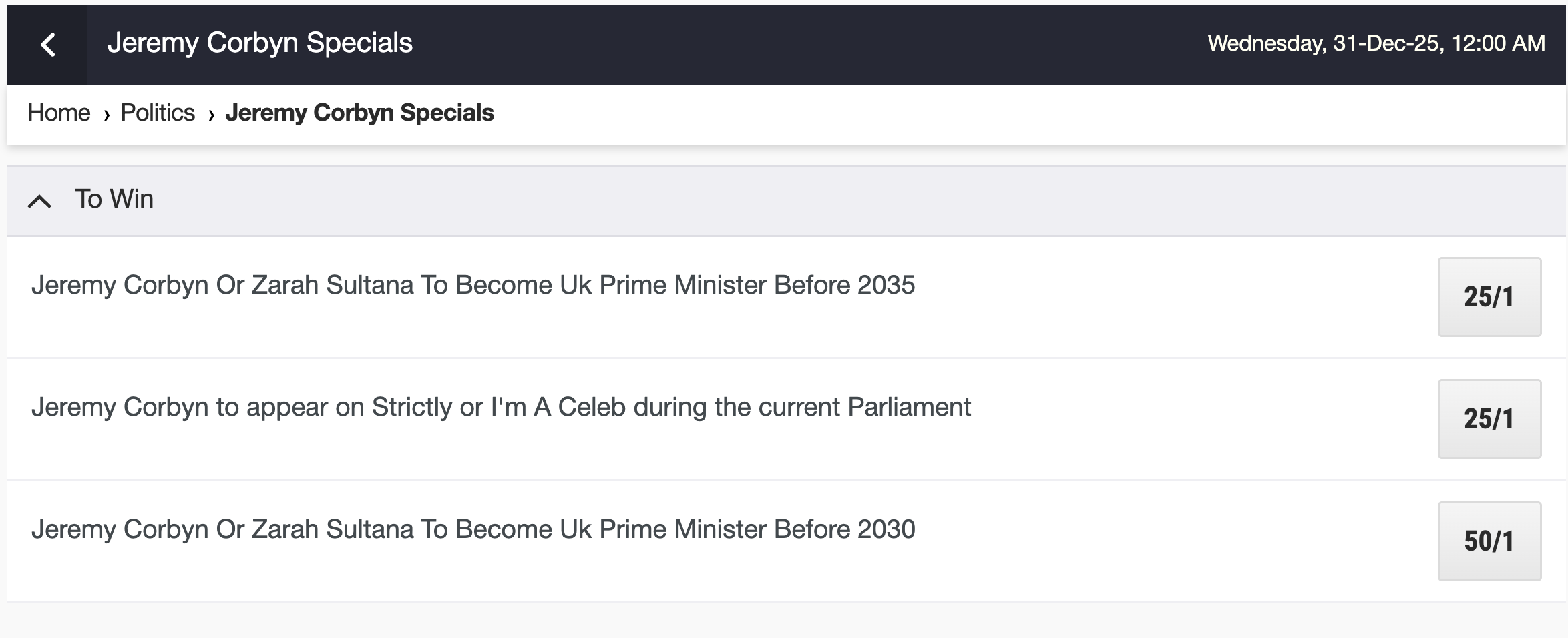Image resolution: width=1568 pixels, height=638 pixels.
Task: Collapse the To Win section chevron
Action: point(39,201)
